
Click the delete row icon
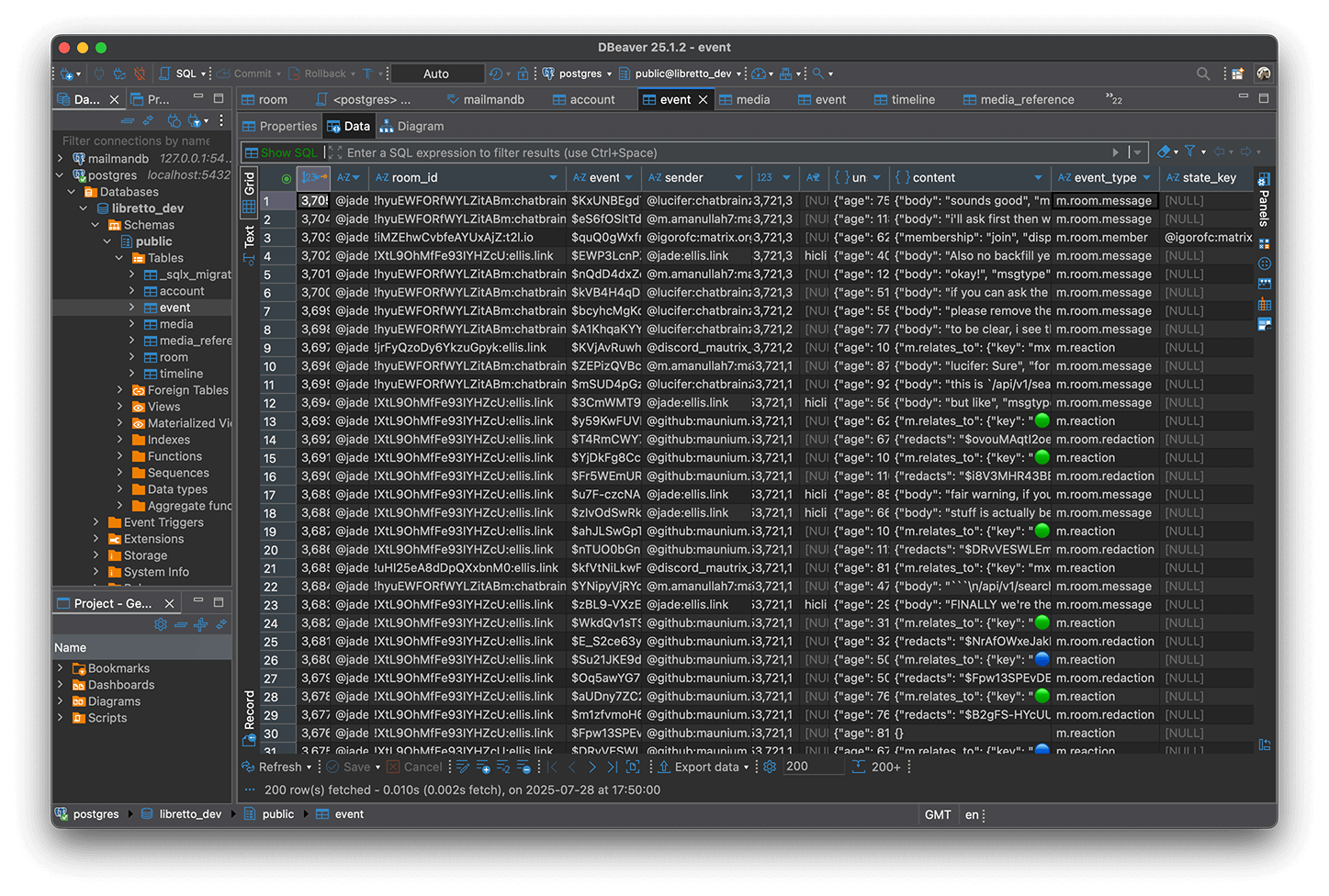click(x=524, y=767)
